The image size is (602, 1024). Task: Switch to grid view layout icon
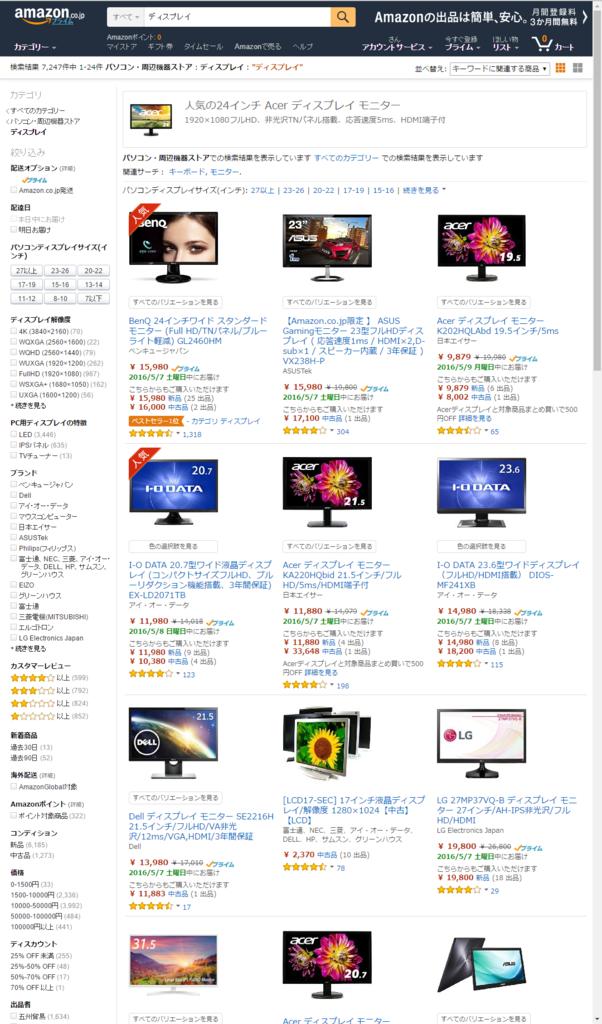point(560,68)
